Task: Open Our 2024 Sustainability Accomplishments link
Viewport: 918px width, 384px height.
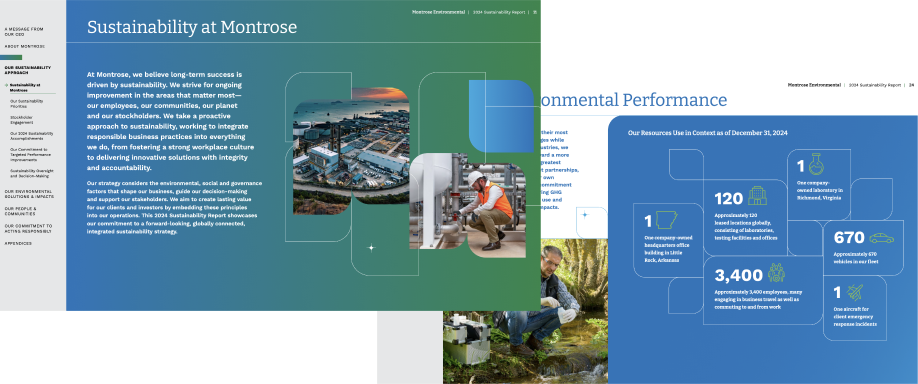Action: click(x=32, y=136)
